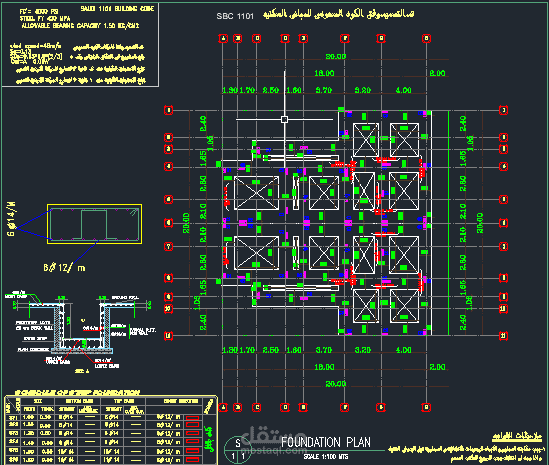The width and height of the screenshot is (549, 465).
Task: Click the rotated 6 Ø14/M rebar label
Action: [11, 218]
